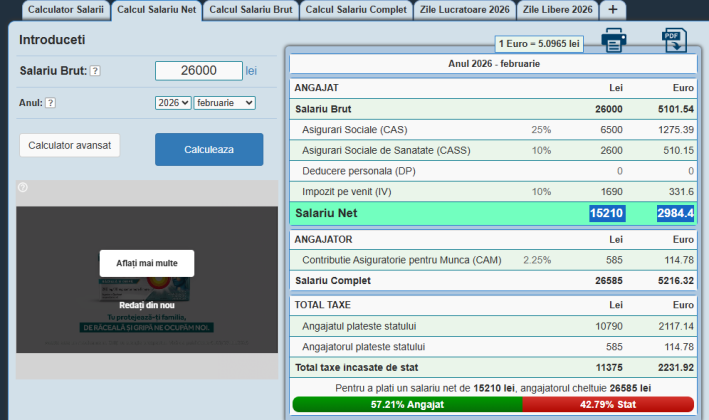Viewport: 709px width, 420px height.
Task: Click the ad info icon above the video
Action: click(23, 187)
